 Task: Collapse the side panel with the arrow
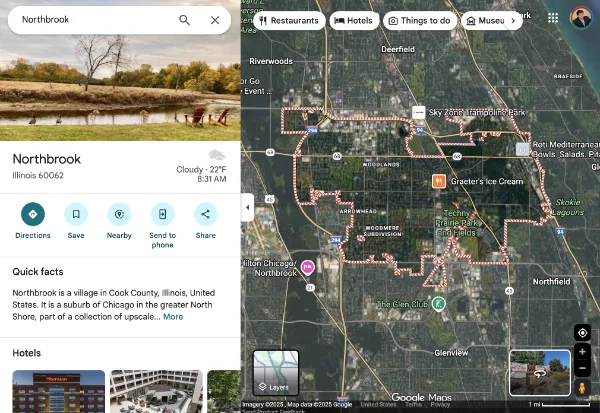tap(247, 207)
